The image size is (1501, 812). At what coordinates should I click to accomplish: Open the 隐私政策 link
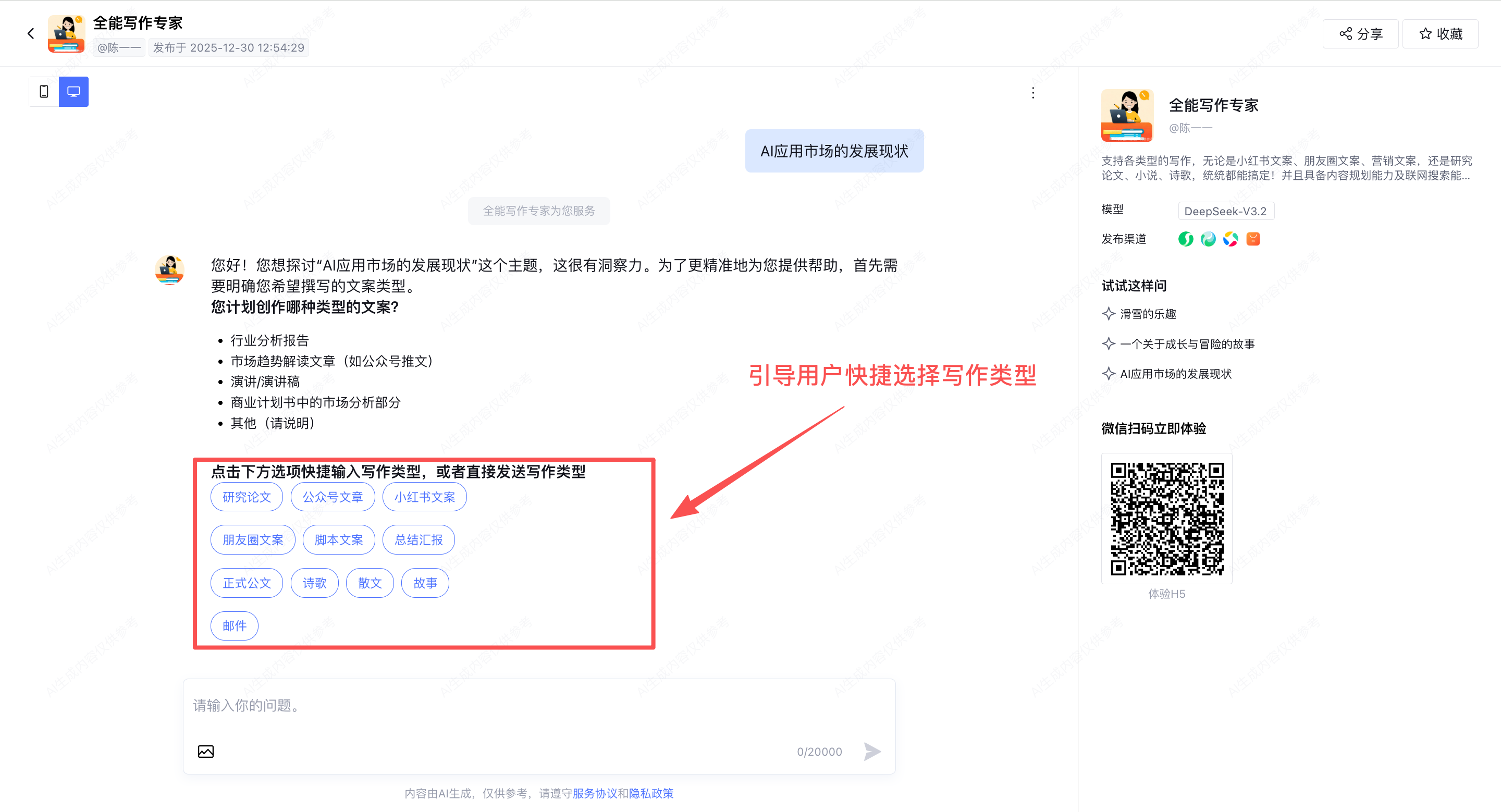(x=651, y=793)
